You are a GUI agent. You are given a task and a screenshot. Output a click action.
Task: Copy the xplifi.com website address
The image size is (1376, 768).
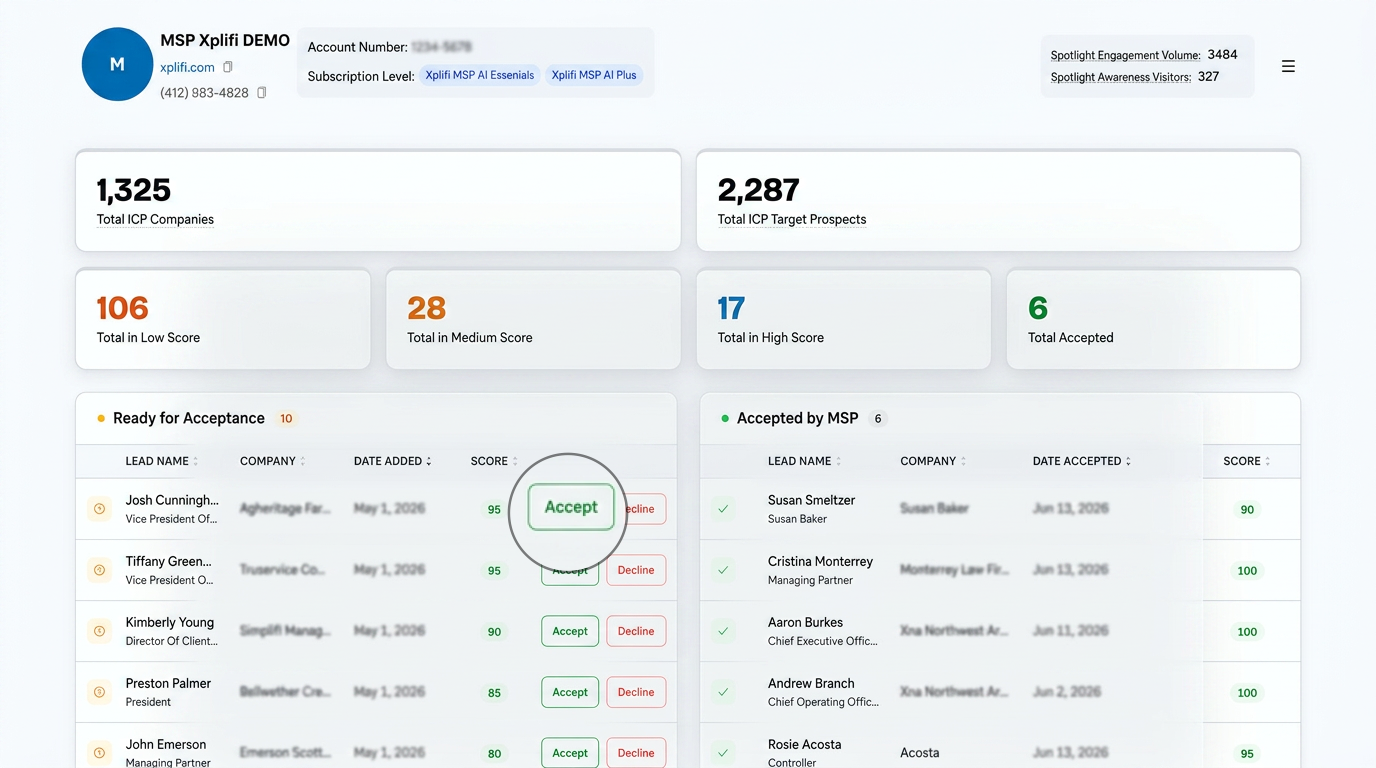click(228, 67)
